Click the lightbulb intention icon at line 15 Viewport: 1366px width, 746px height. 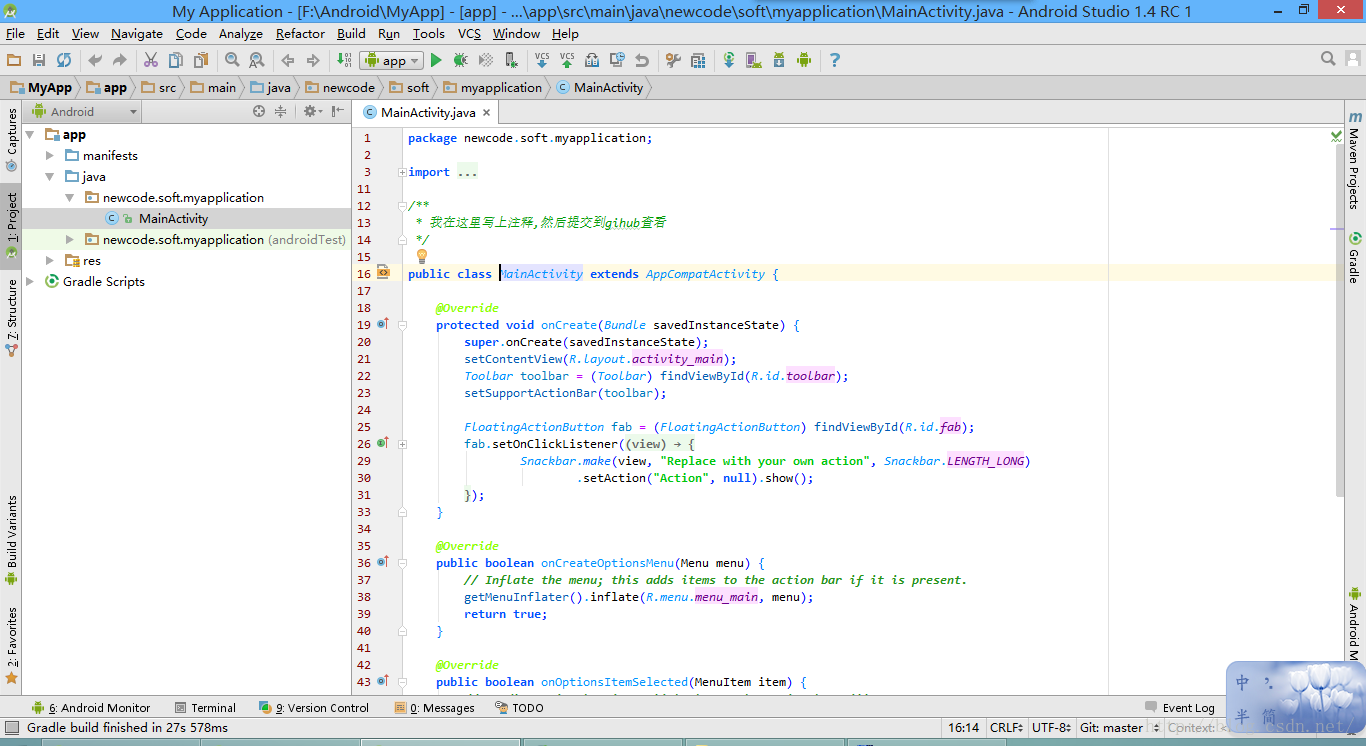(x=422, y=256)
